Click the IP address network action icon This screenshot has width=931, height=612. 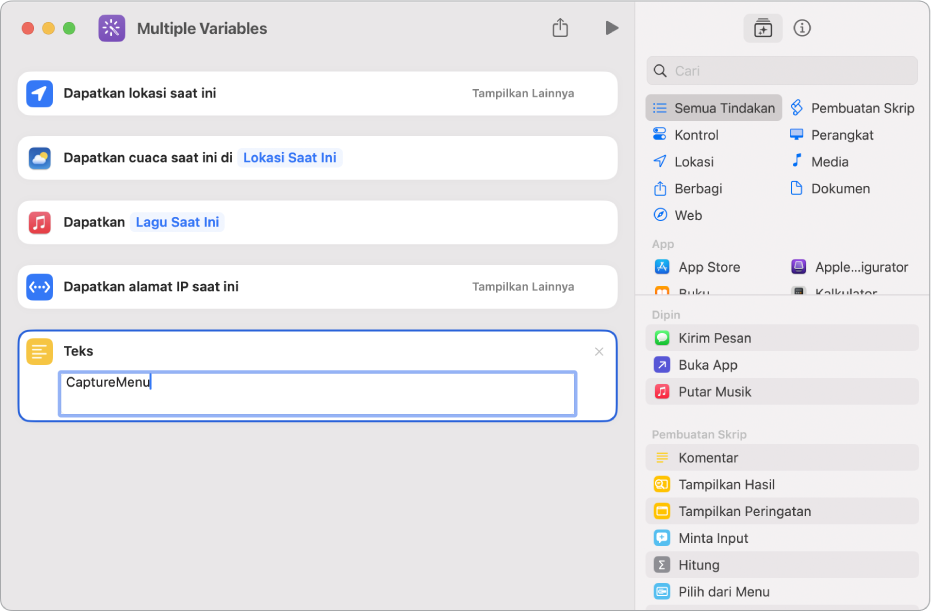(x=39, y=287)
